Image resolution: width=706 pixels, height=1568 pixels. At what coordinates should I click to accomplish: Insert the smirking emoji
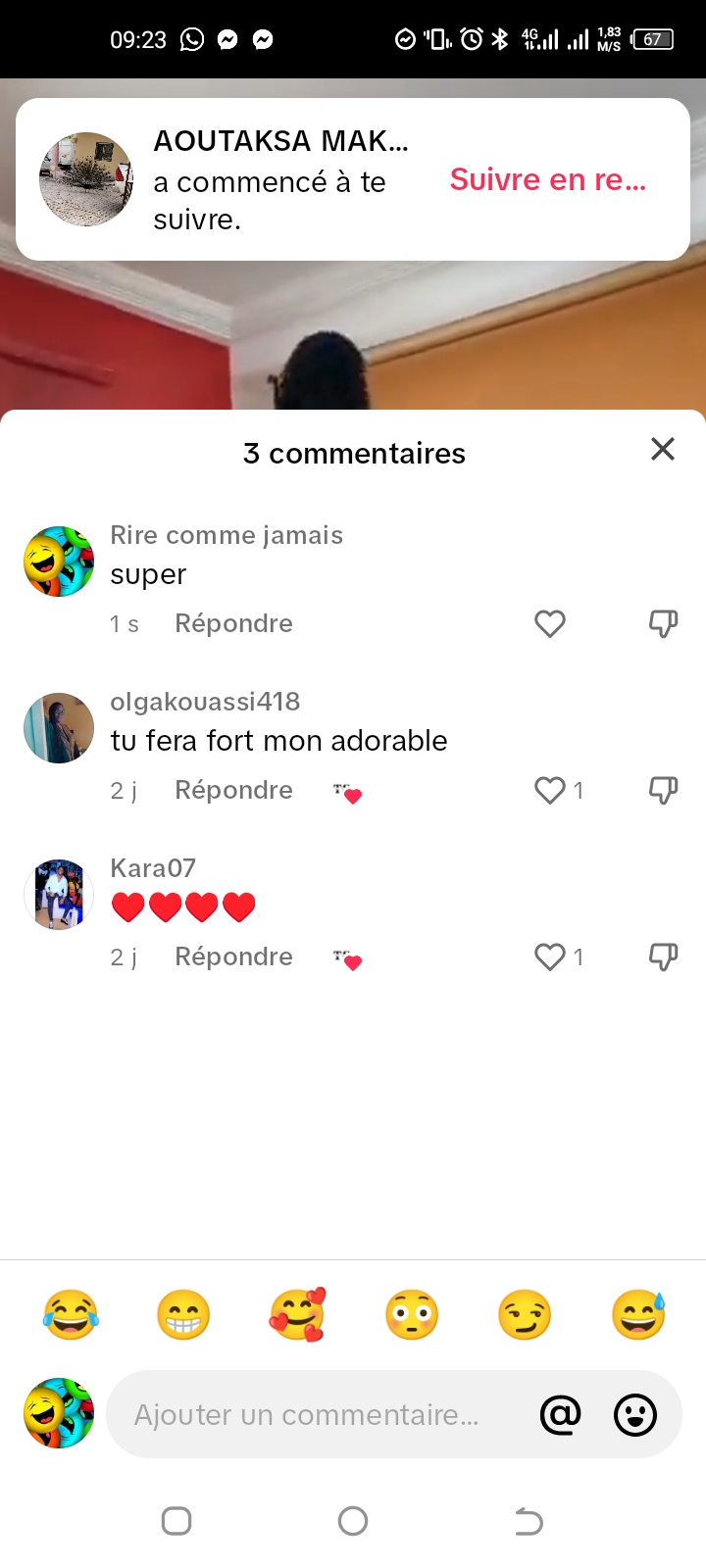click(x=525, y=1314)
